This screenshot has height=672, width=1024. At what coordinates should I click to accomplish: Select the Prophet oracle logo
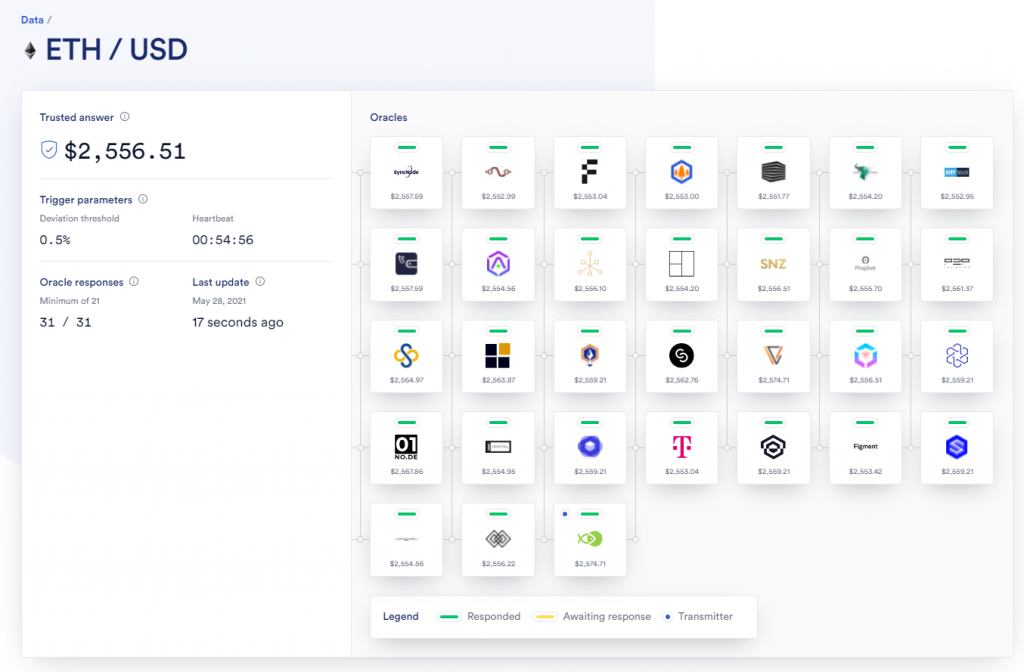click(x=865, y=264)
